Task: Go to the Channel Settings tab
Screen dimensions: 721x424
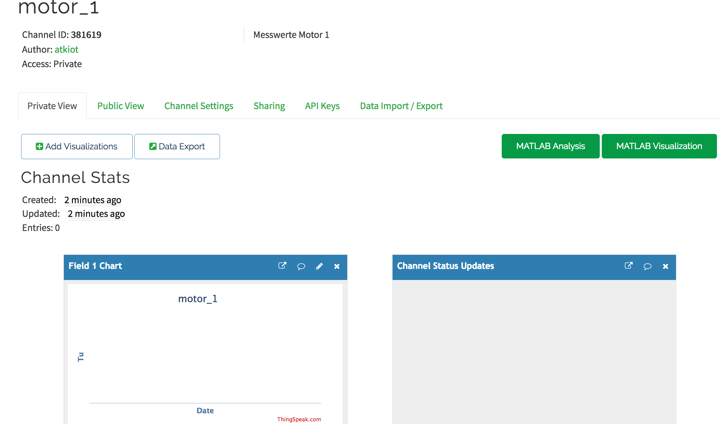Action: click(x=198, y=106)
